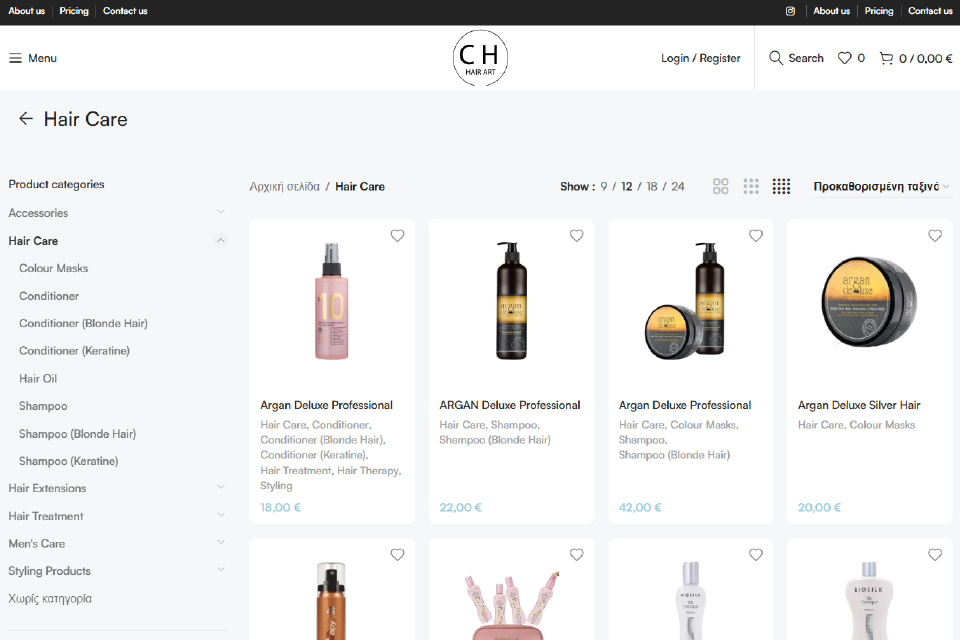Open Shampoo subcategory

tap(43, 406)
